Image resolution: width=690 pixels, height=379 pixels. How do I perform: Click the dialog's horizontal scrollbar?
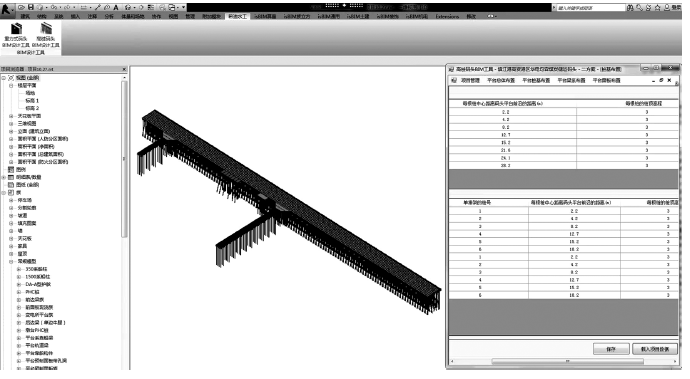567,361
